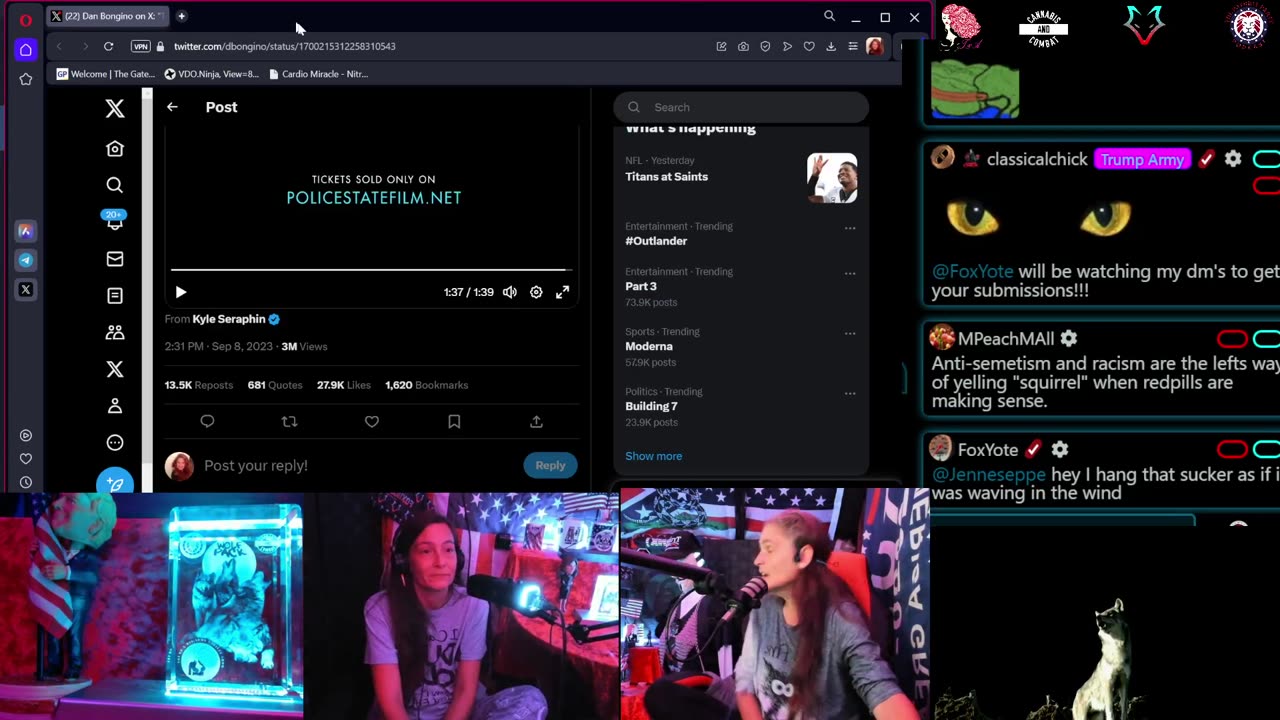Image resolution: width=1280 pixels, height=720 pixels.
Task: Focus the X Search field
Action: [x=741, y=107]
